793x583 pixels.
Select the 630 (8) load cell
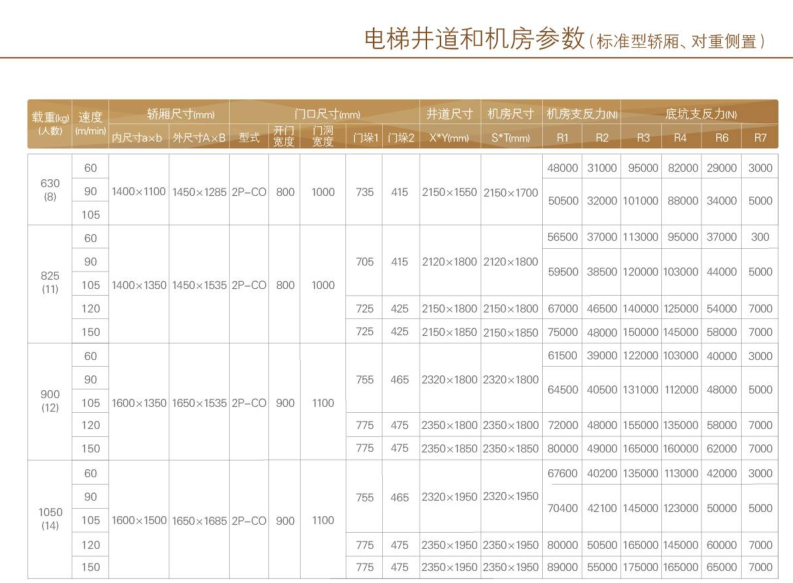pos(50,190)
